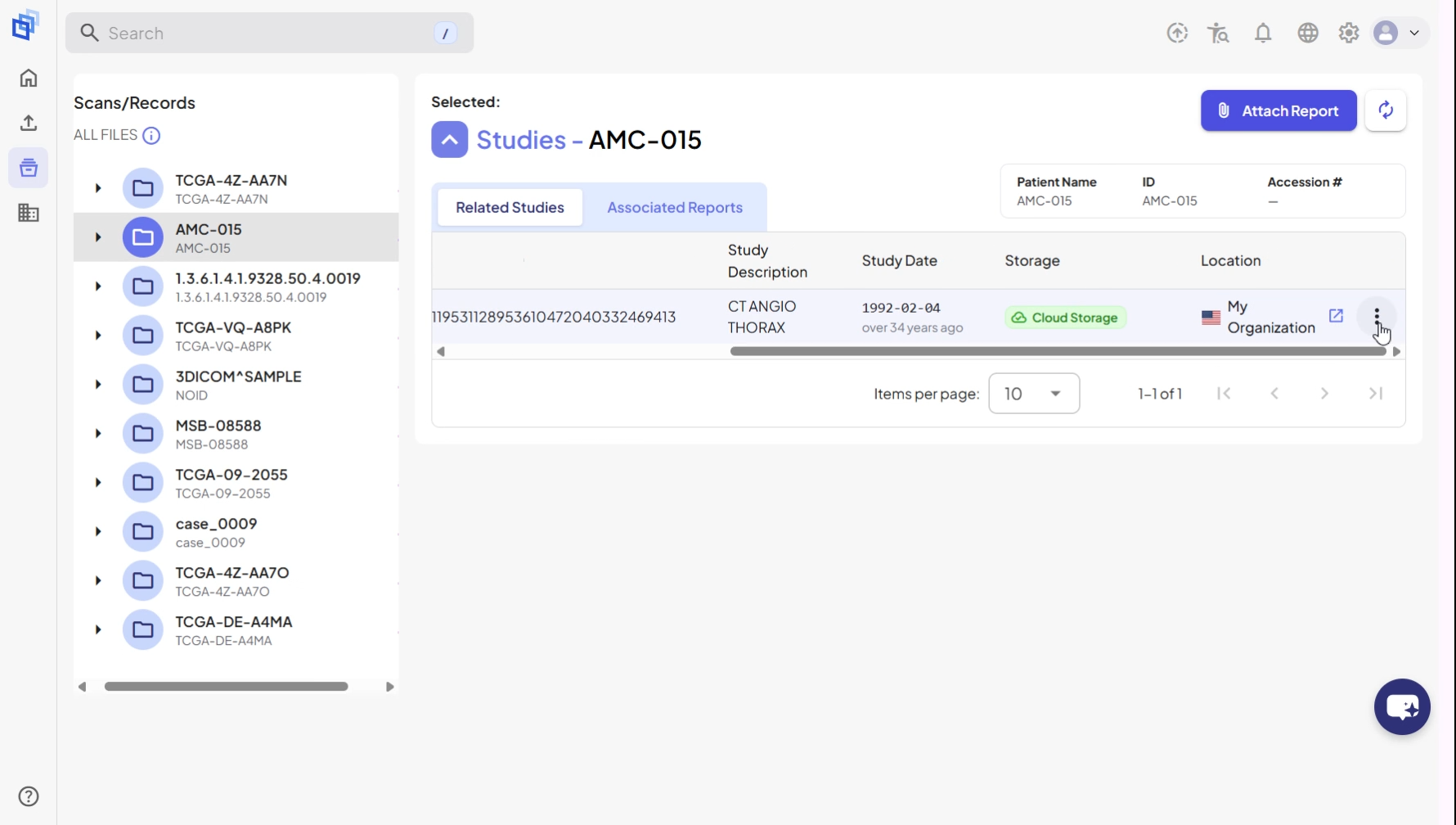Select the 1.3.6.1.4.1.9328.50.4.0019 record name
Image resolution: width=1456 pixels, height=825 pixels.
(x=267, y=278)
